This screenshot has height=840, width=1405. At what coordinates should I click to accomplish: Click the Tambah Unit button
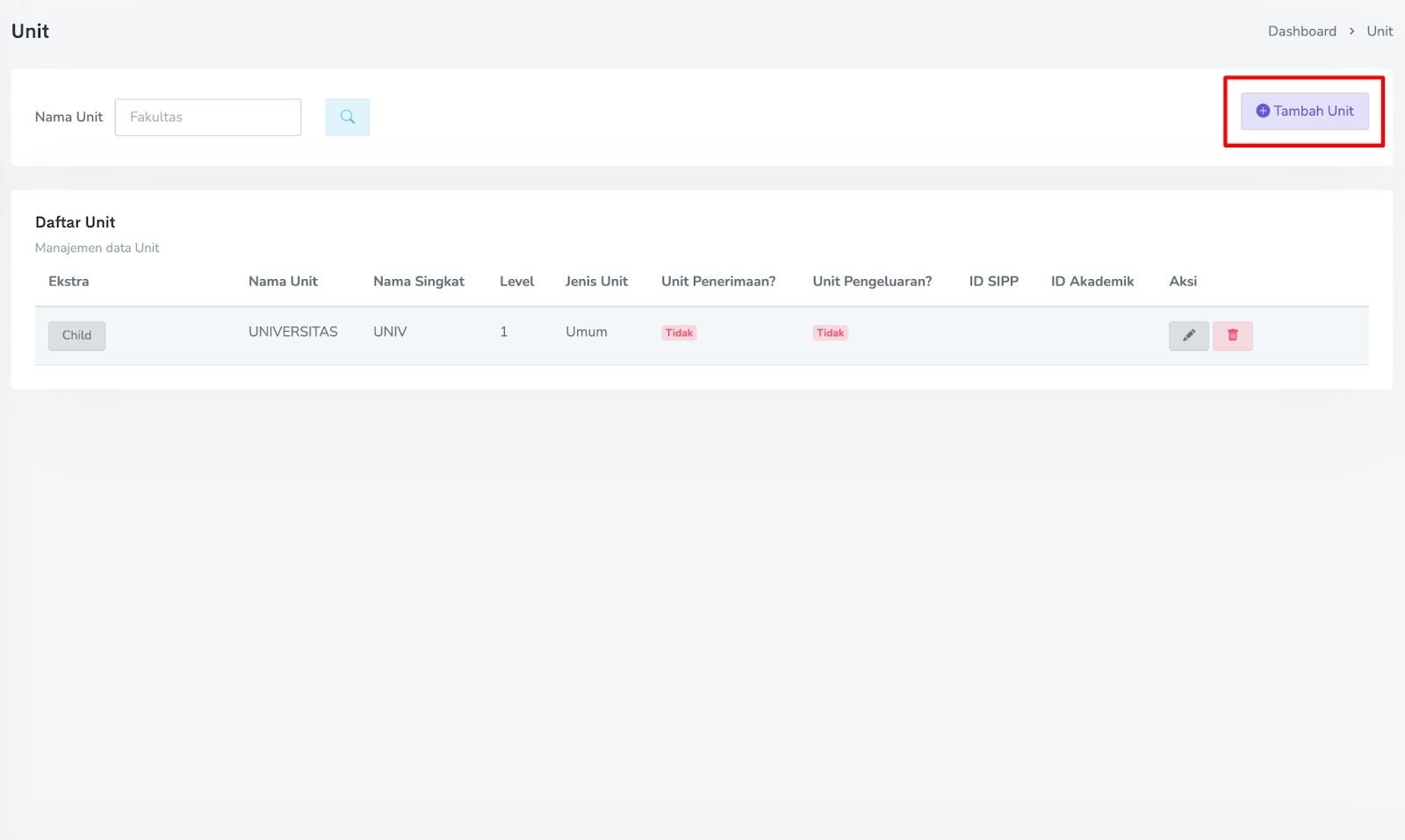pyautogui.click(x=1304, y=111)
